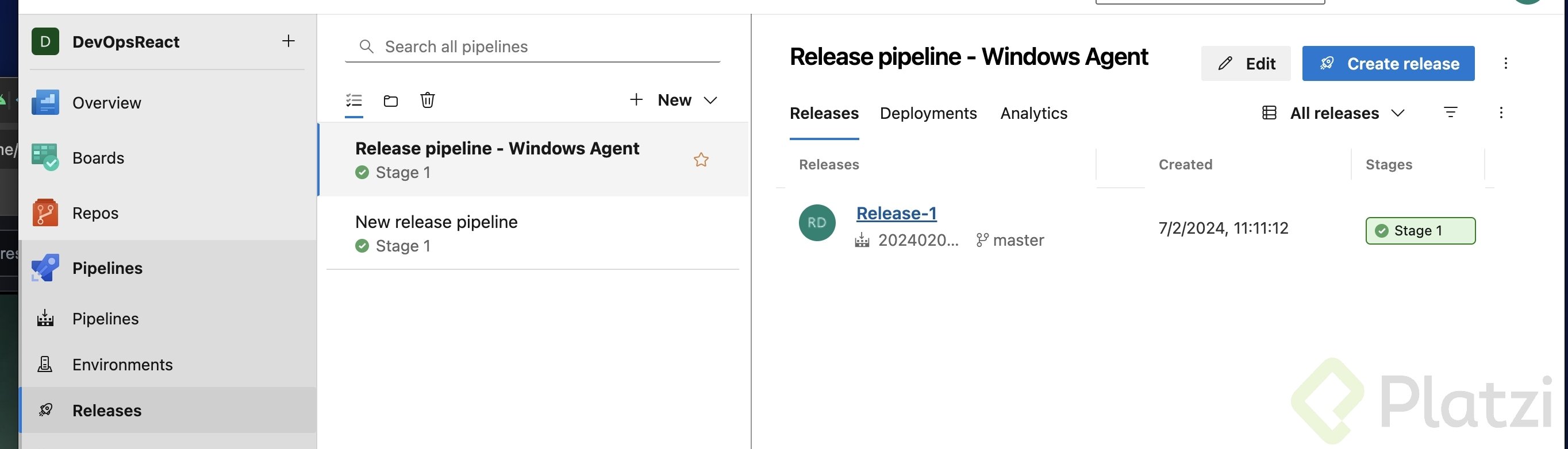Screen dimensions: 1568x449
Task: Switch to the folder view icon
Action: coord(391,100)
